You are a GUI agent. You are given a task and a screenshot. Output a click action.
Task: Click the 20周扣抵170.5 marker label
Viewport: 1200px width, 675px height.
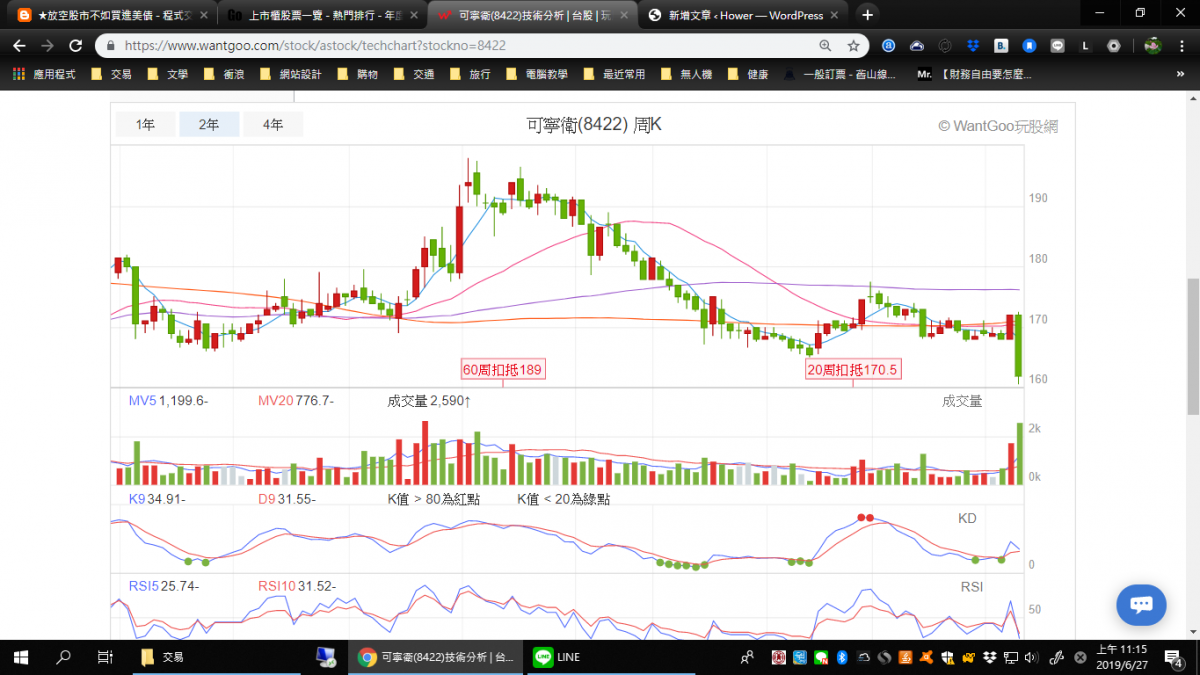coord(853,370)
